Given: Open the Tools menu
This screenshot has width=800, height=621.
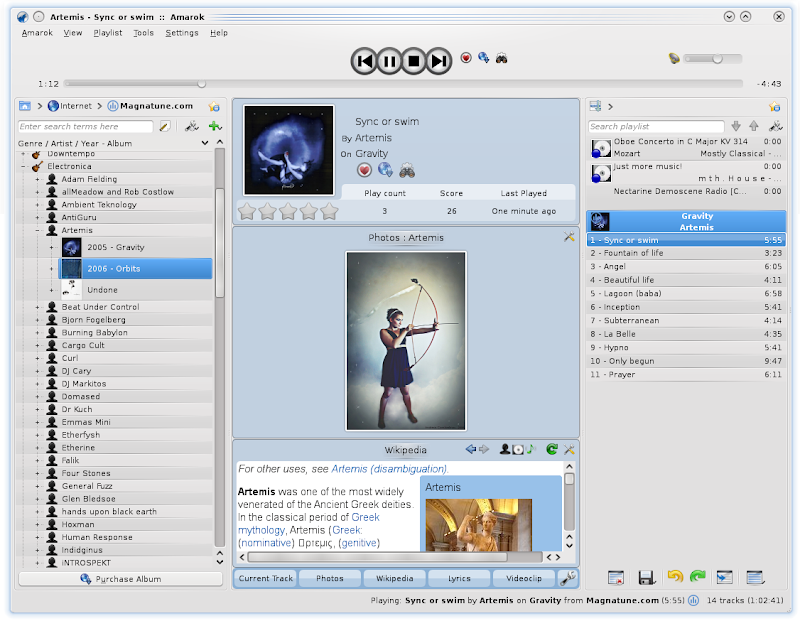Looking at the screenshot, I should point(143,33).
